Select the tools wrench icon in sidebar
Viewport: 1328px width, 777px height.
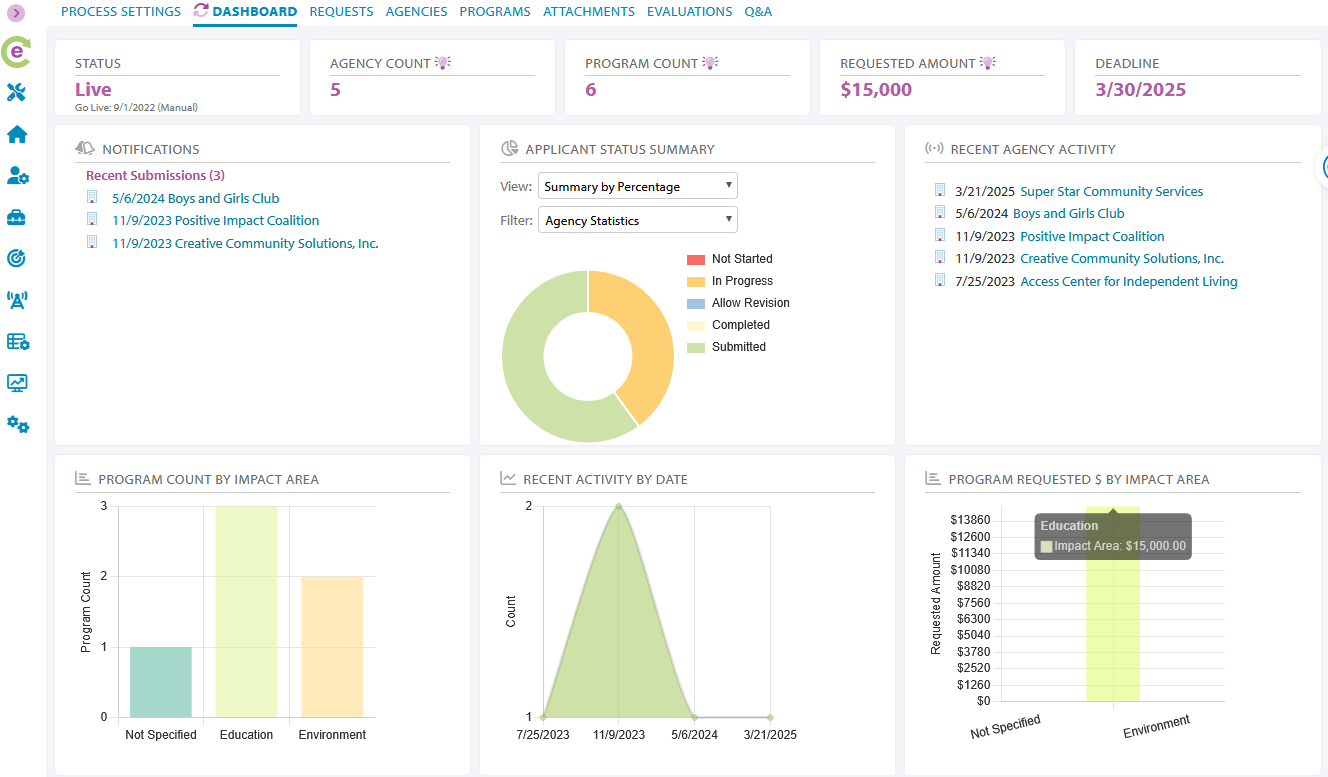pyautogui.click(x=16, y=94)
